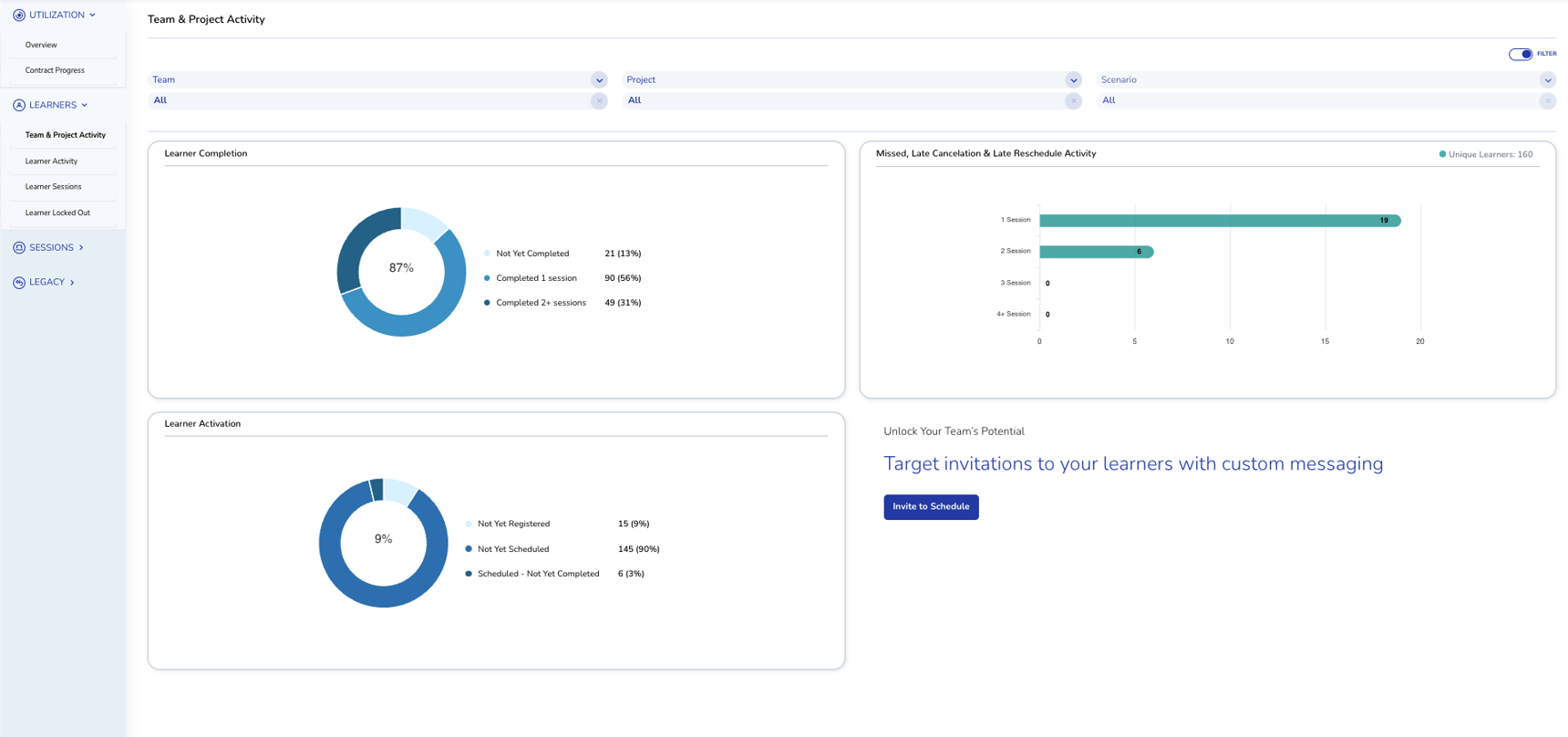Click the Learner Activation donut chart
Screen dimensions: 1568x737
point(384,543)
